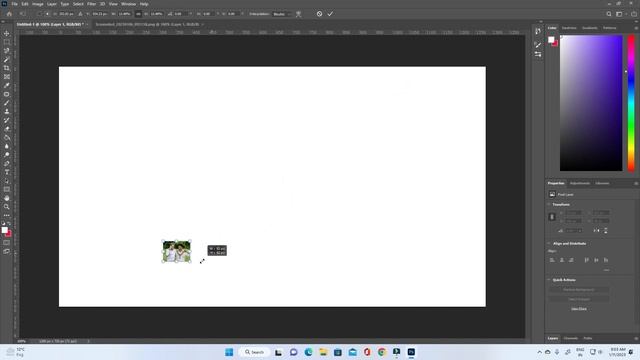
Task: Click the hue slider strip
Action: [631, 103]
